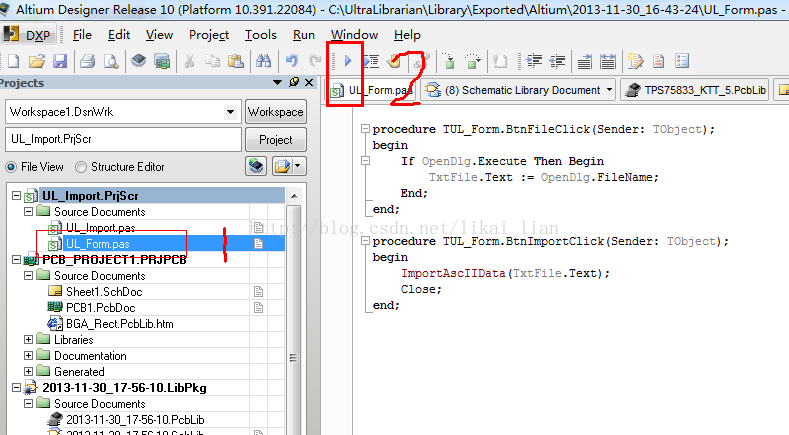The height and width of the screenshot is (435, 789).
Task: Open the Run menu
Action: pyautogui.click(x=304, y=35)
